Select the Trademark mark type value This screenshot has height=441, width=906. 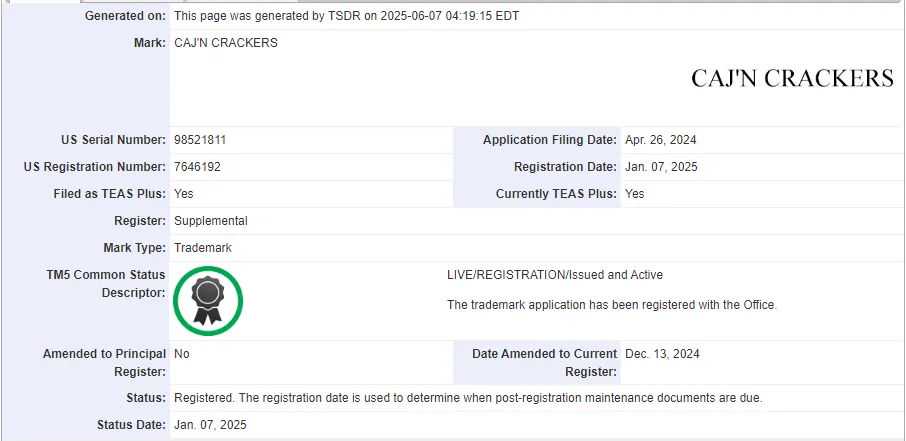(203, 248)
